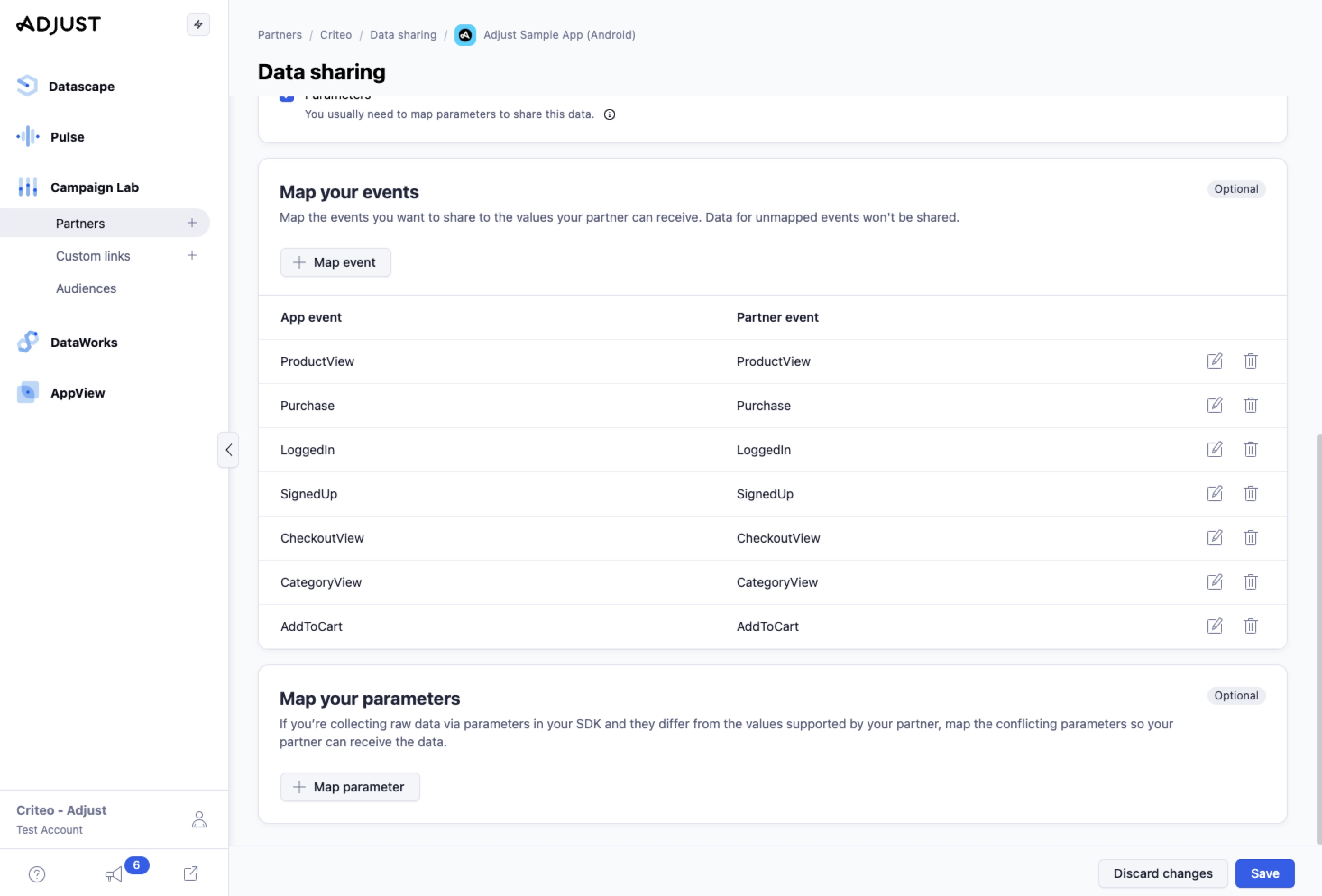1322x896 pixels.
Task: Select Audiences in the sidebar menu
Action: 86,288
